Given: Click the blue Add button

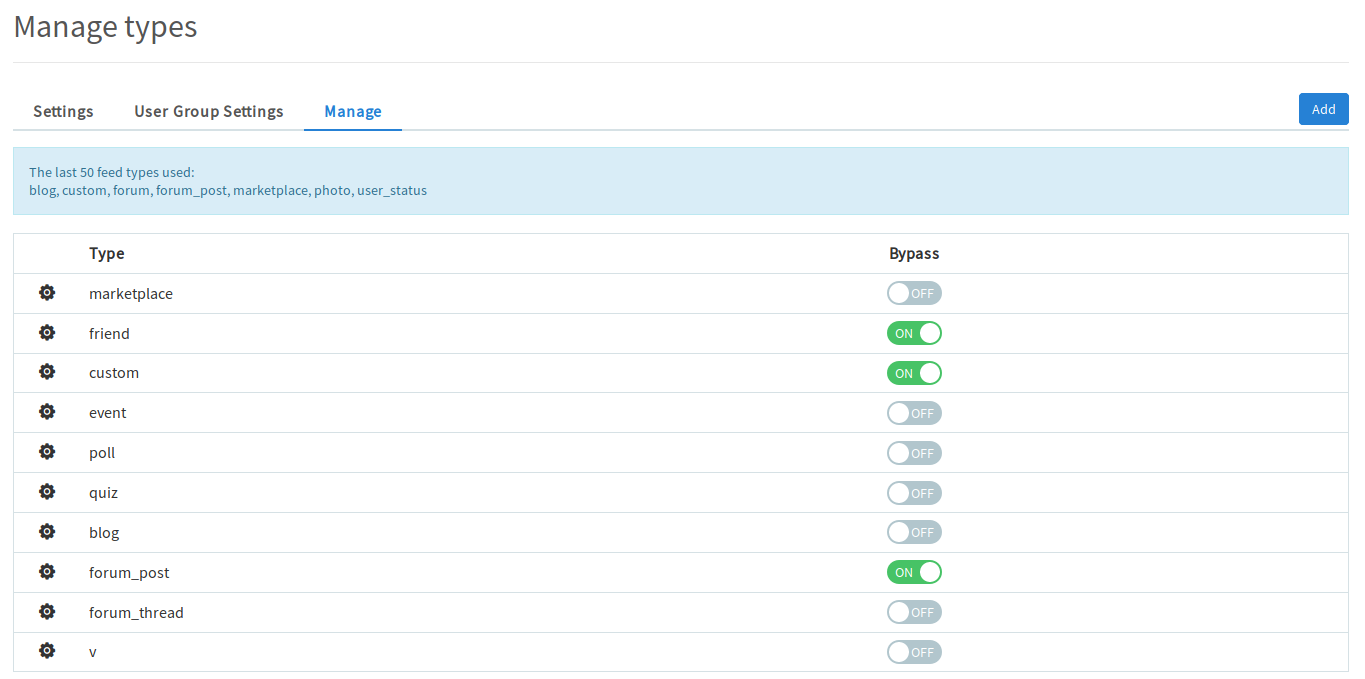Looking at the screenshot, I should pos(1323,109).
